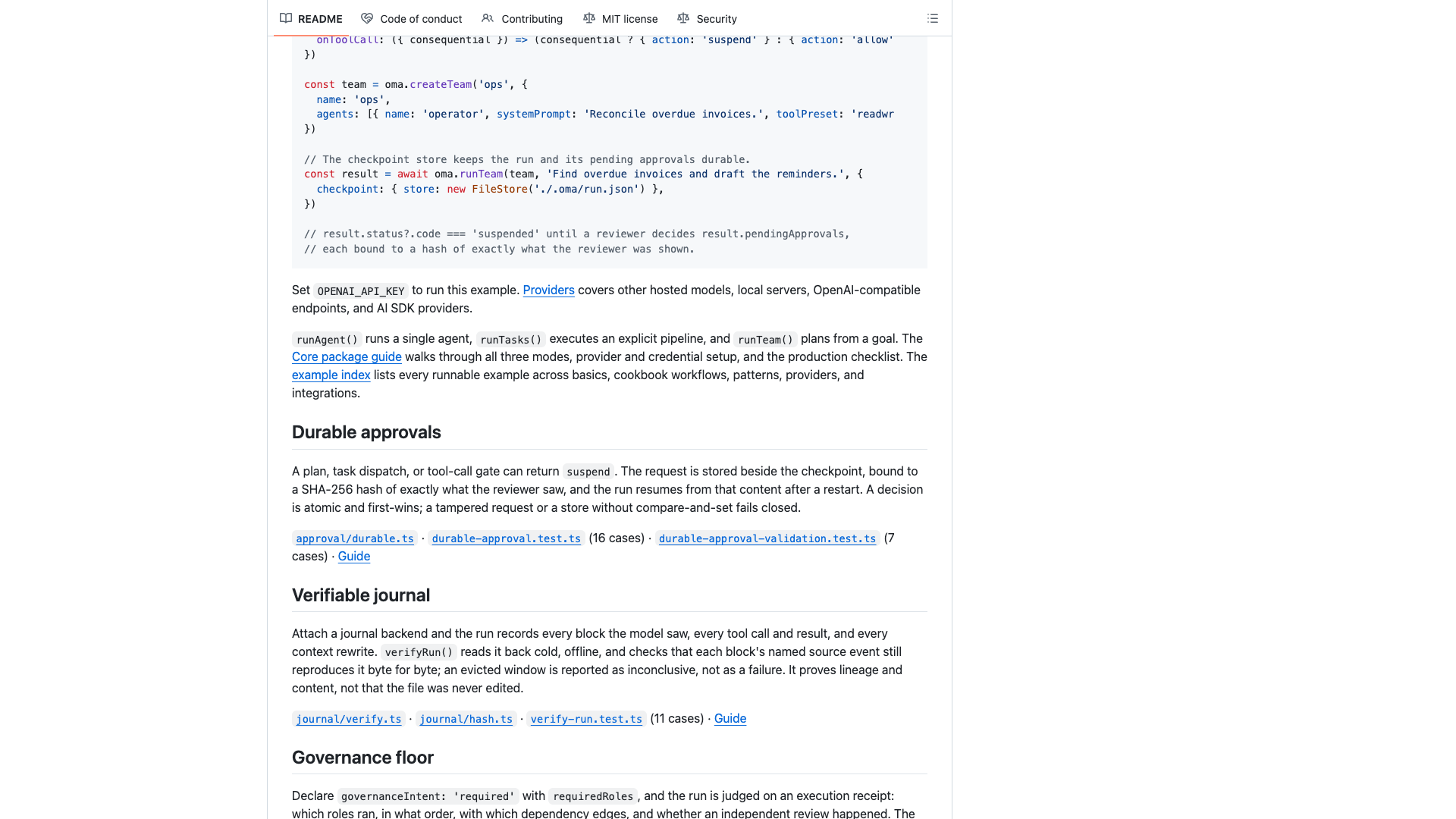Click the Code of conduct heart icon
Viewport: 1456px width, 819px height.
coord(367,18)
